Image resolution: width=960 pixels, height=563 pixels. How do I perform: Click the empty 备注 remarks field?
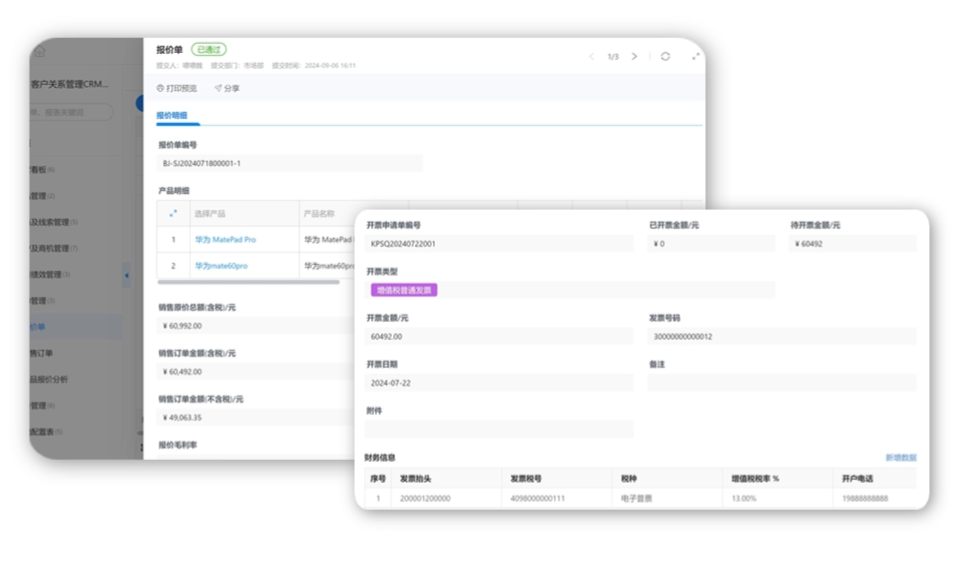click(782, 383)
